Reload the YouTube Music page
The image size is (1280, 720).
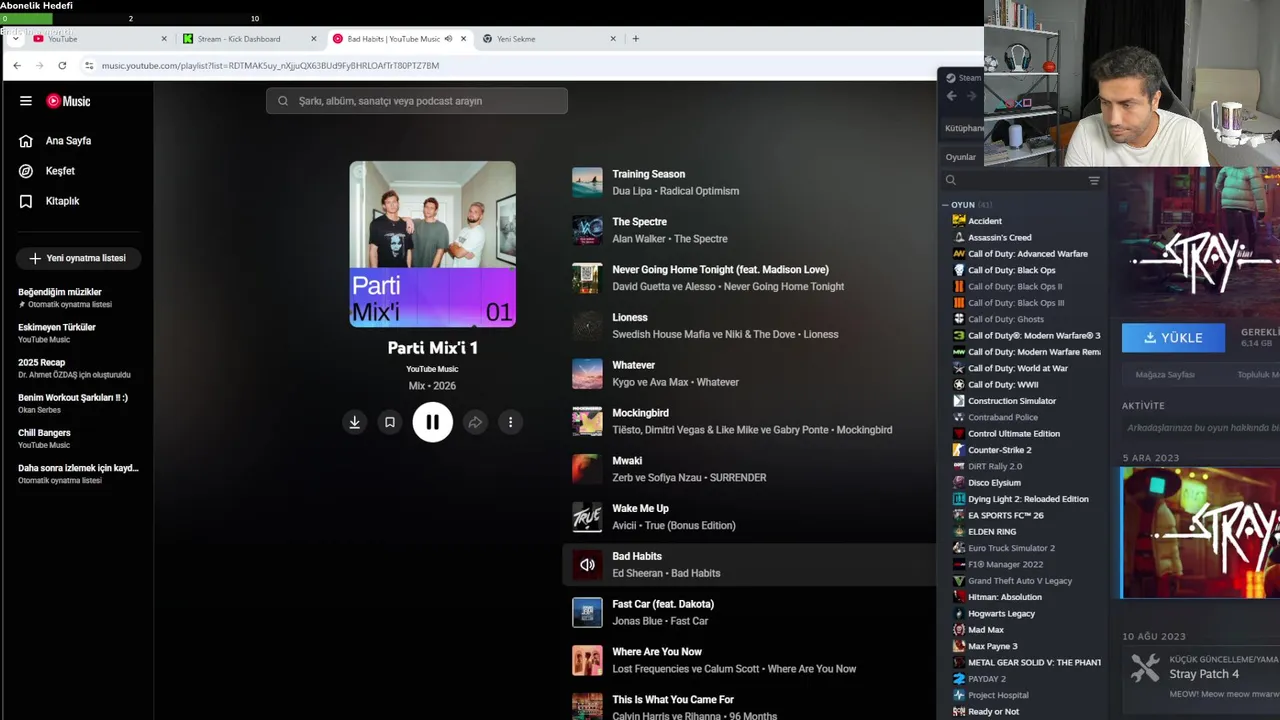[x=62, y=66]
